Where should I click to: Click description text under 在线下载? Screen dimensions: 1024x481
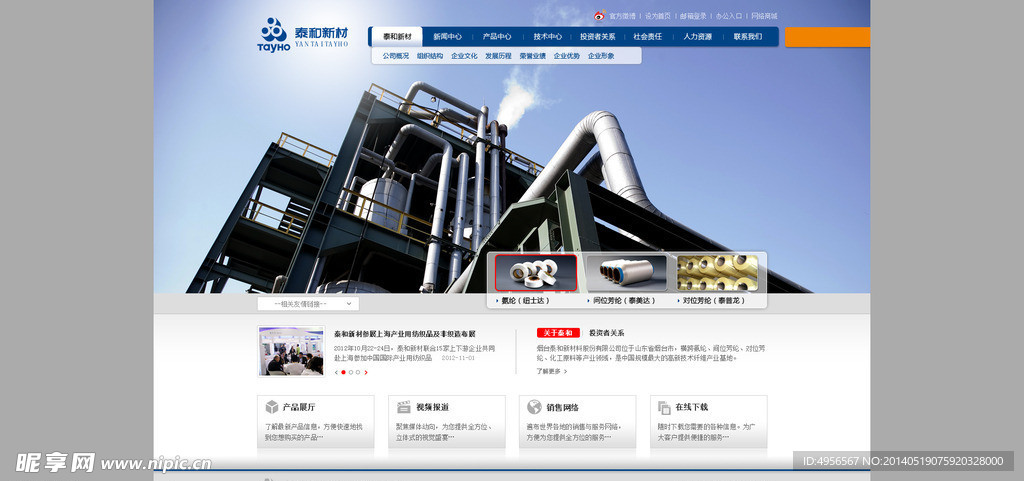pyautogui.click(x=707, y=432)
